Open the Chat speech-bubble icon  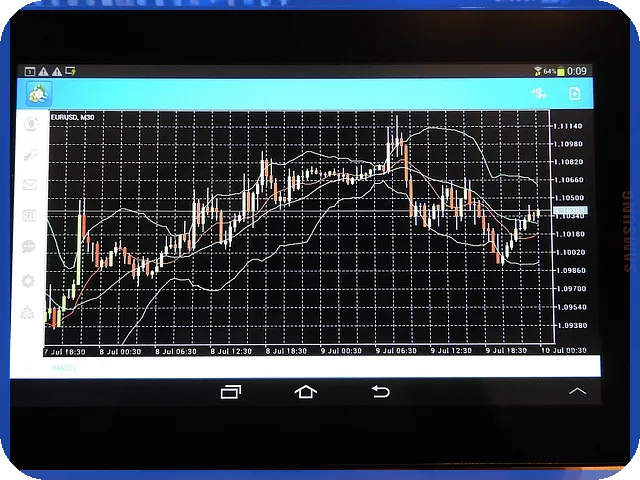pos(28,247)
